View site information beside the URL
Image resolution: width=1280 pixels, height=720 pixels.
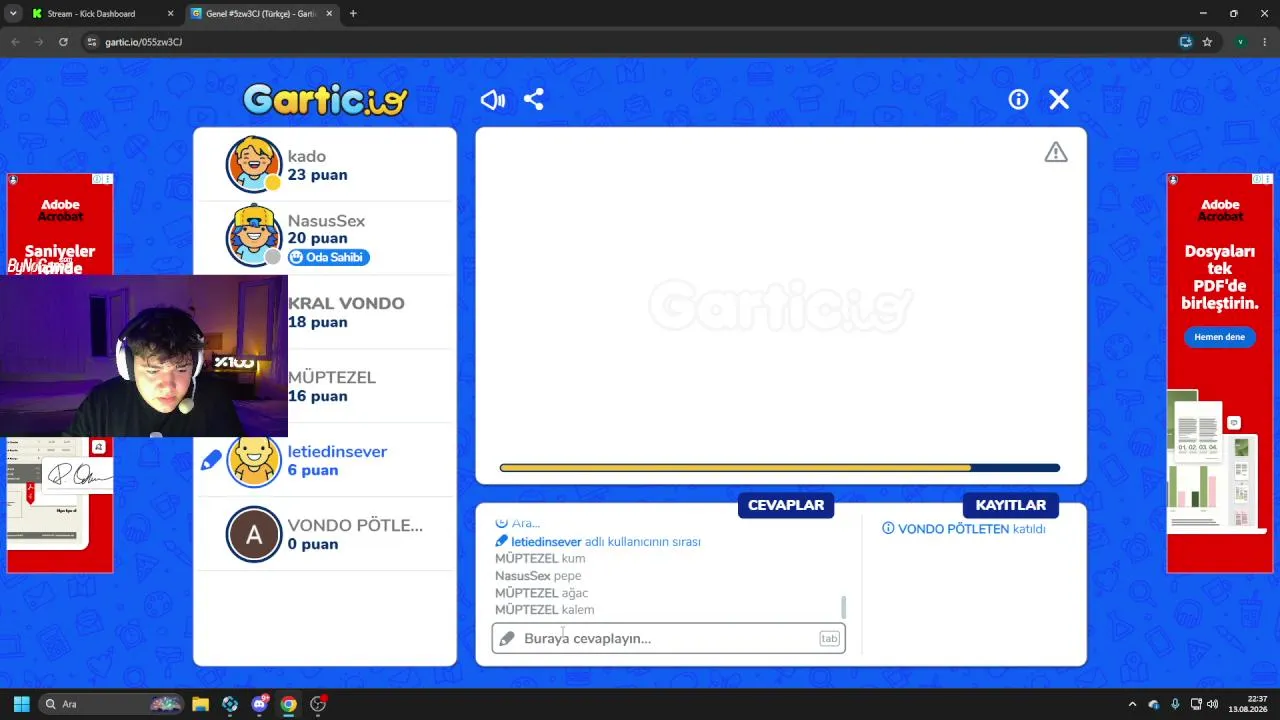(x=92, y=42)
